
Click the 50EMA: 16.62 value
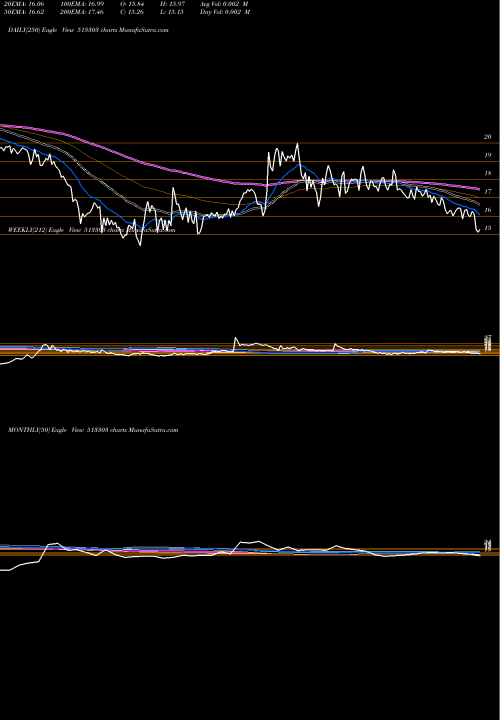(22, 12)
